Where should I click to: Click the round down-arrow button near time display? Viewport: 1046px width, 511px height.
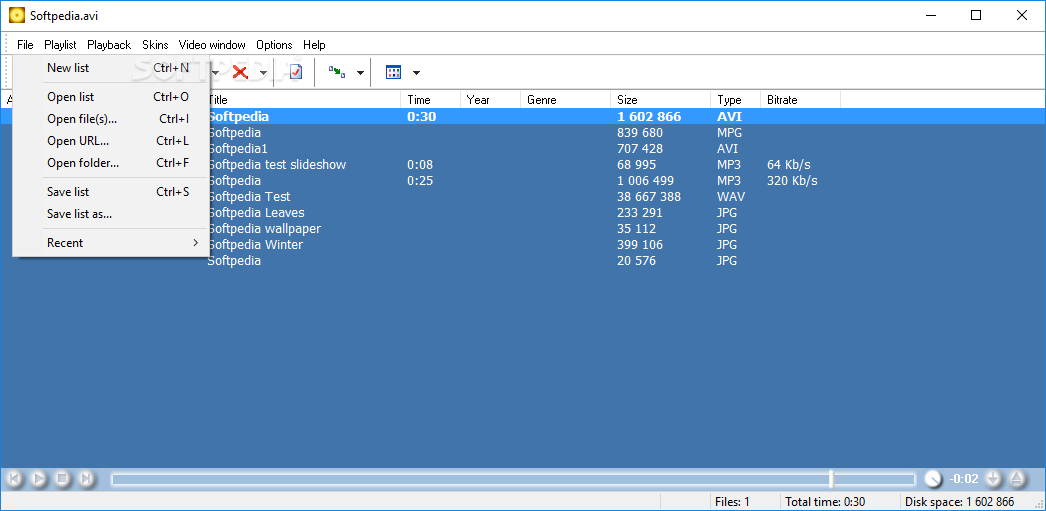pyautogui.click(x=993, y=478)
